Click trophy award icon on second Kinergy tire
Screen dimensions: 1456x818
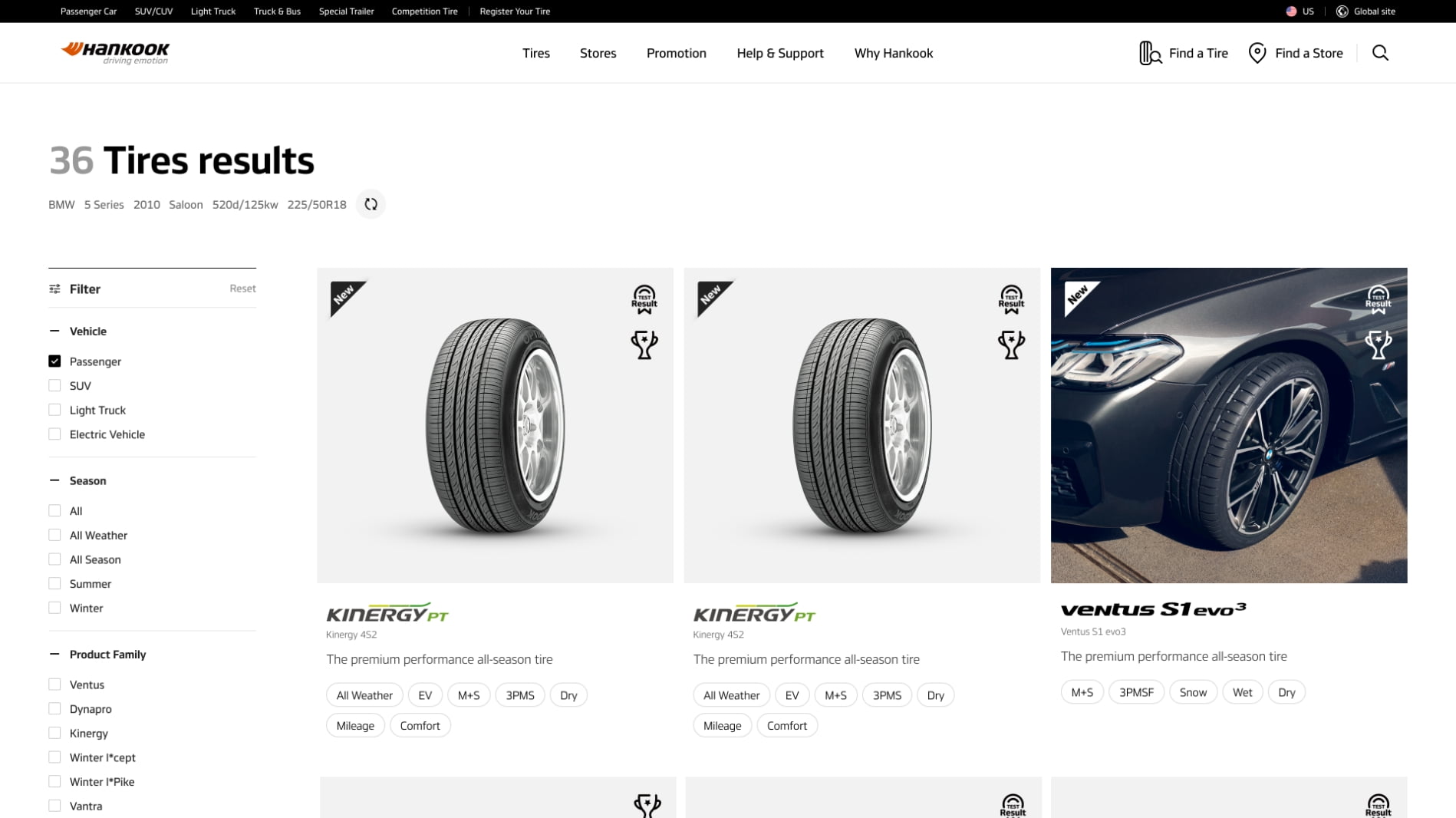(1011, 345)
